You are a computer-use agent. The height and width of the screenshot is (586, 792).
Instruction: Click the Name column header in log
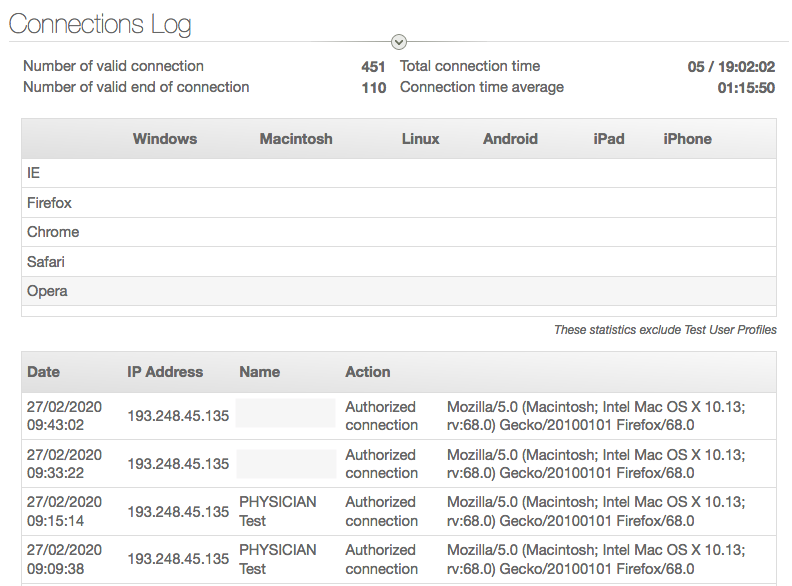pos(260,372)
